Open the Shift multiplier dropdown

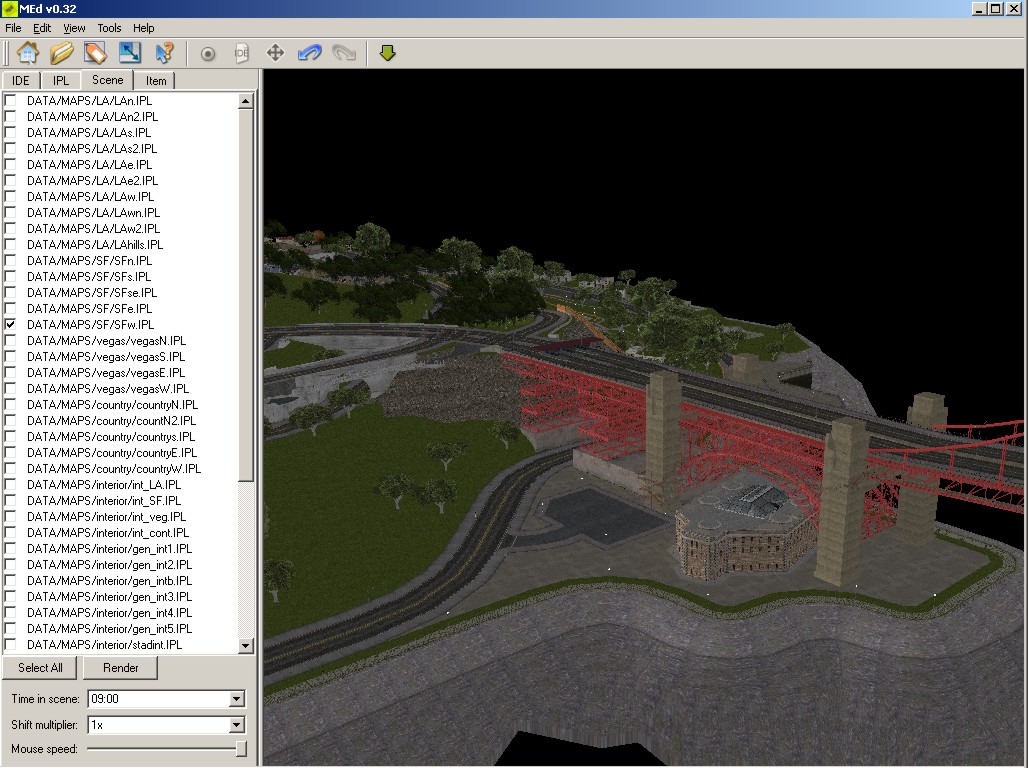[x=237, y=725]
